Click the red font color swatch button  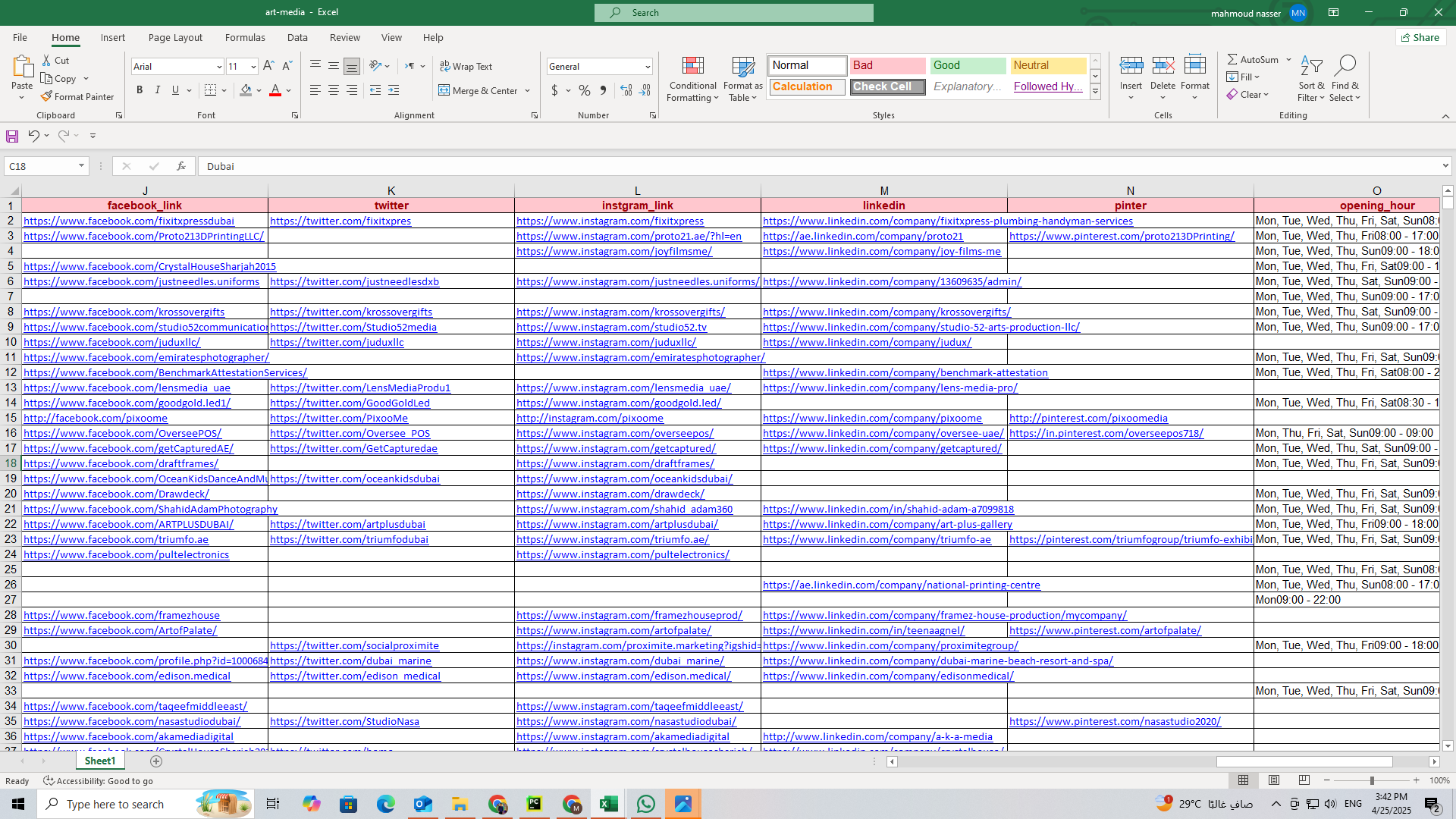275,90
